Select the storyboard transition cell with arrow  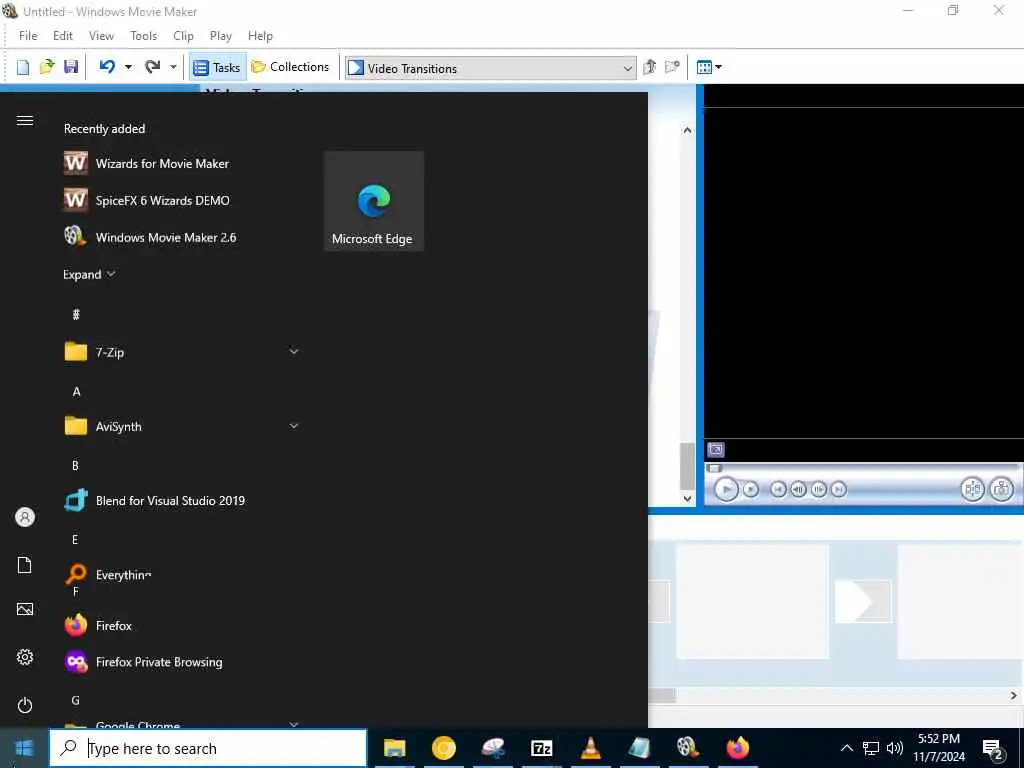pos(863,601)
